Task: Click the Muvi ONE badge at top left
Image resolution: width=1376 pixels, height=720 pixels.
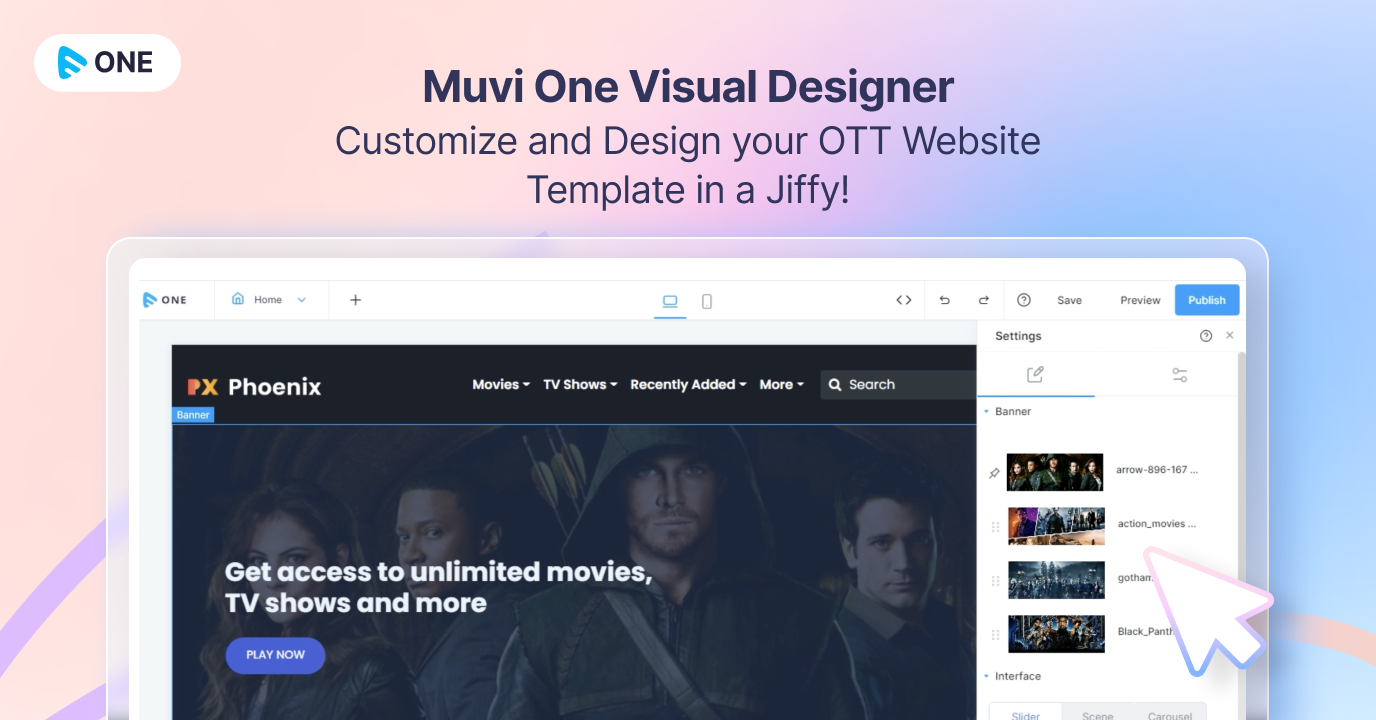Action: pyautogui.click(x=107, y=62)
